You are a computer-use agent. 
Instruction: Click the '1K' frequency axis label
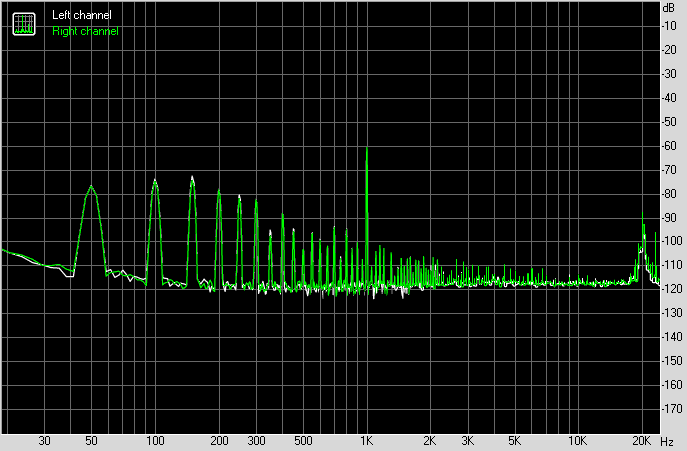pyautogui.click(x=366, y=441)
